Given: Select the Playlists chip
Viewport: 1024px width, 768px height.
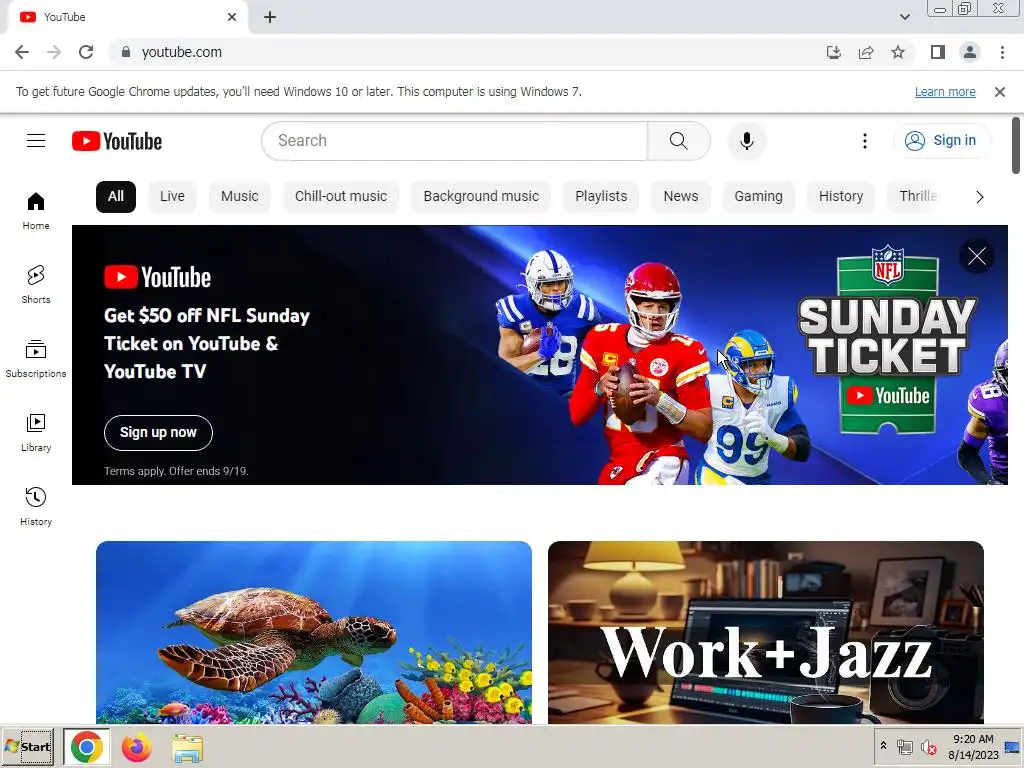Looking at the screenshot, I should click(x=601, y=197).
